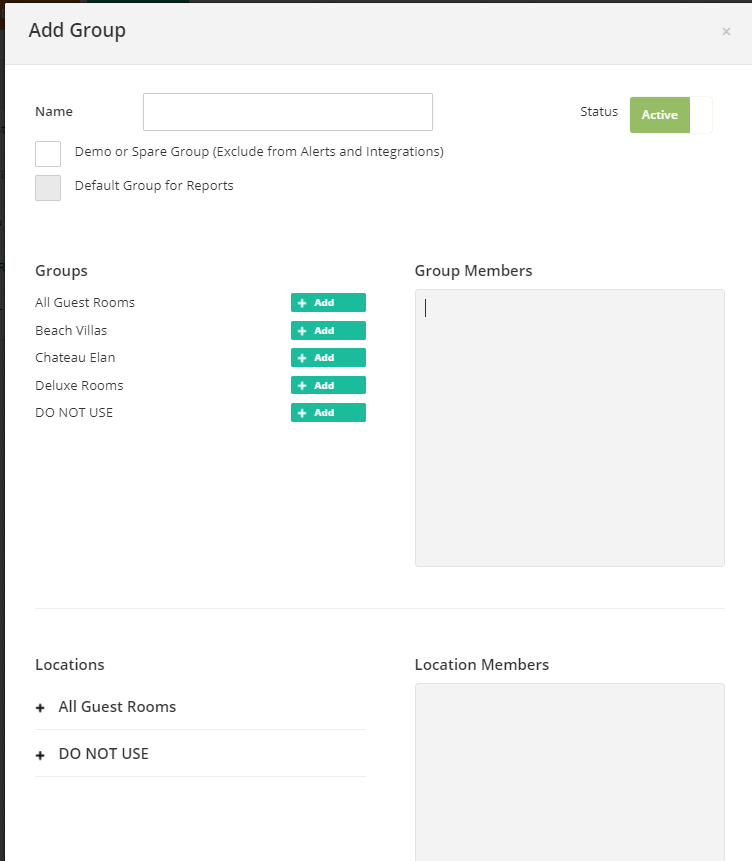Viewport: 752px width, 861px height.
Task: Add Beach Villas to Group Members
Action: click(x=328, y=330)
